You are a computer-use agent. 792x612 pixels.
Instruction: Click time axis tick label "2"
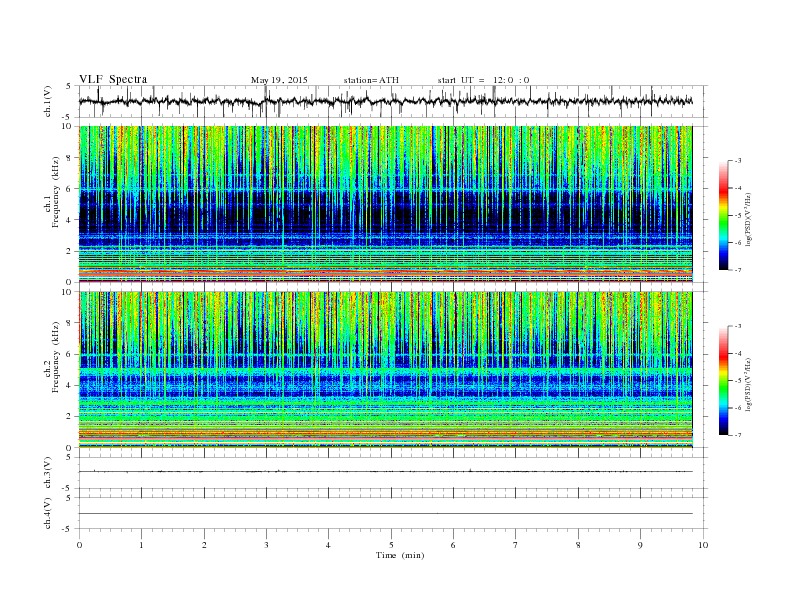204,545
